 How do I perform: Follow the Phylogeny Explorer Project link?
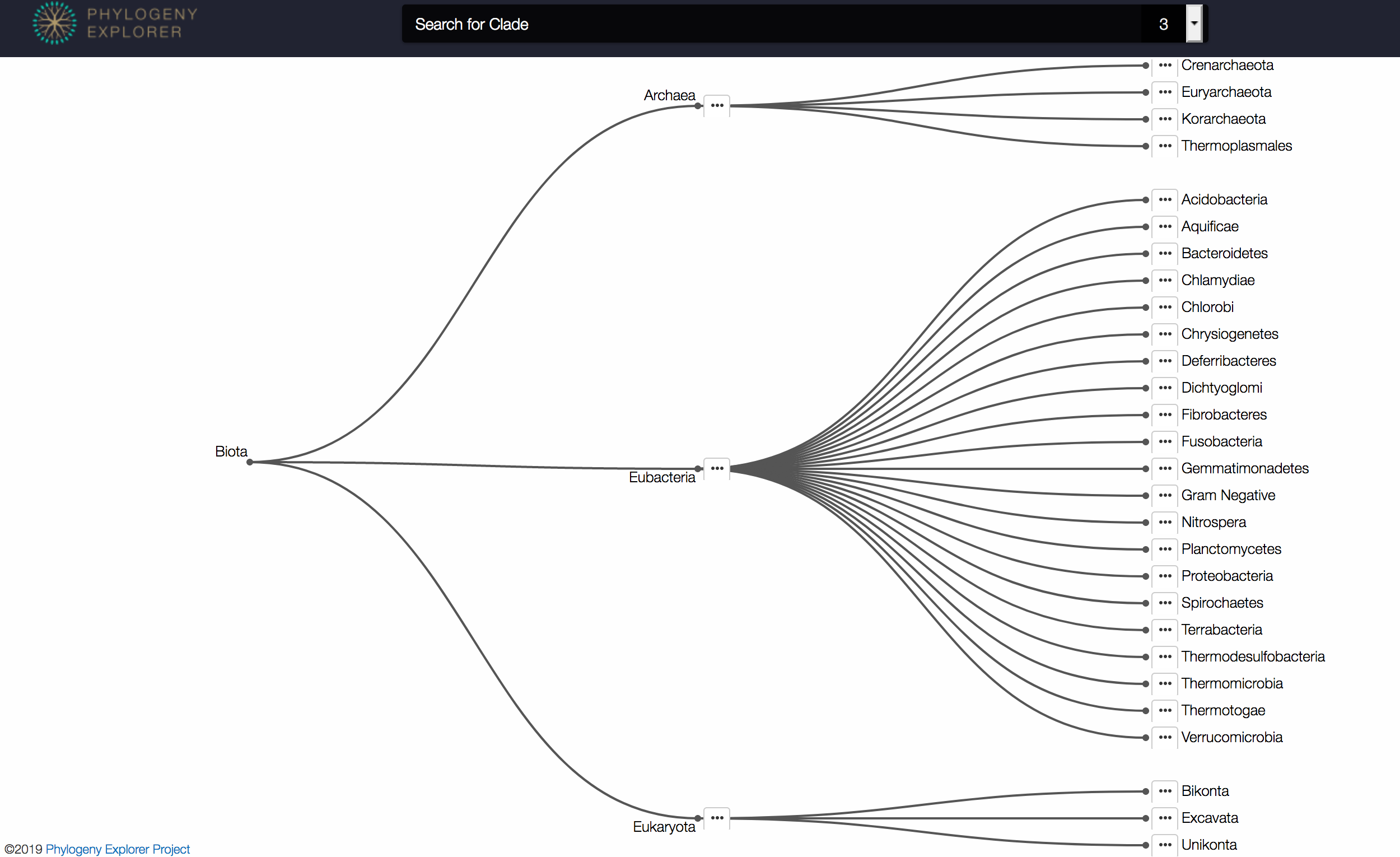118,849
